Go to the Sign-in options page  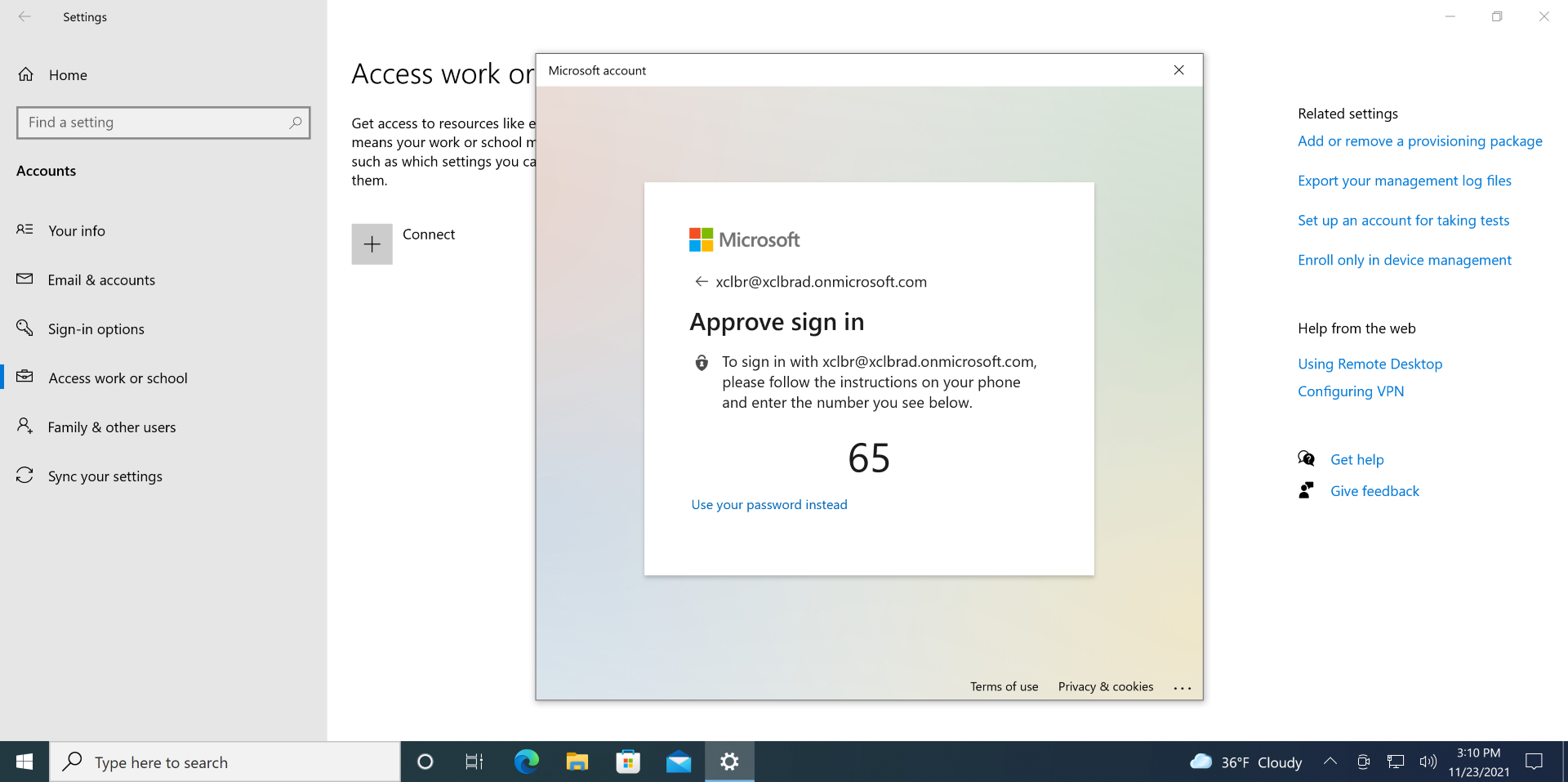click(96, 329)
